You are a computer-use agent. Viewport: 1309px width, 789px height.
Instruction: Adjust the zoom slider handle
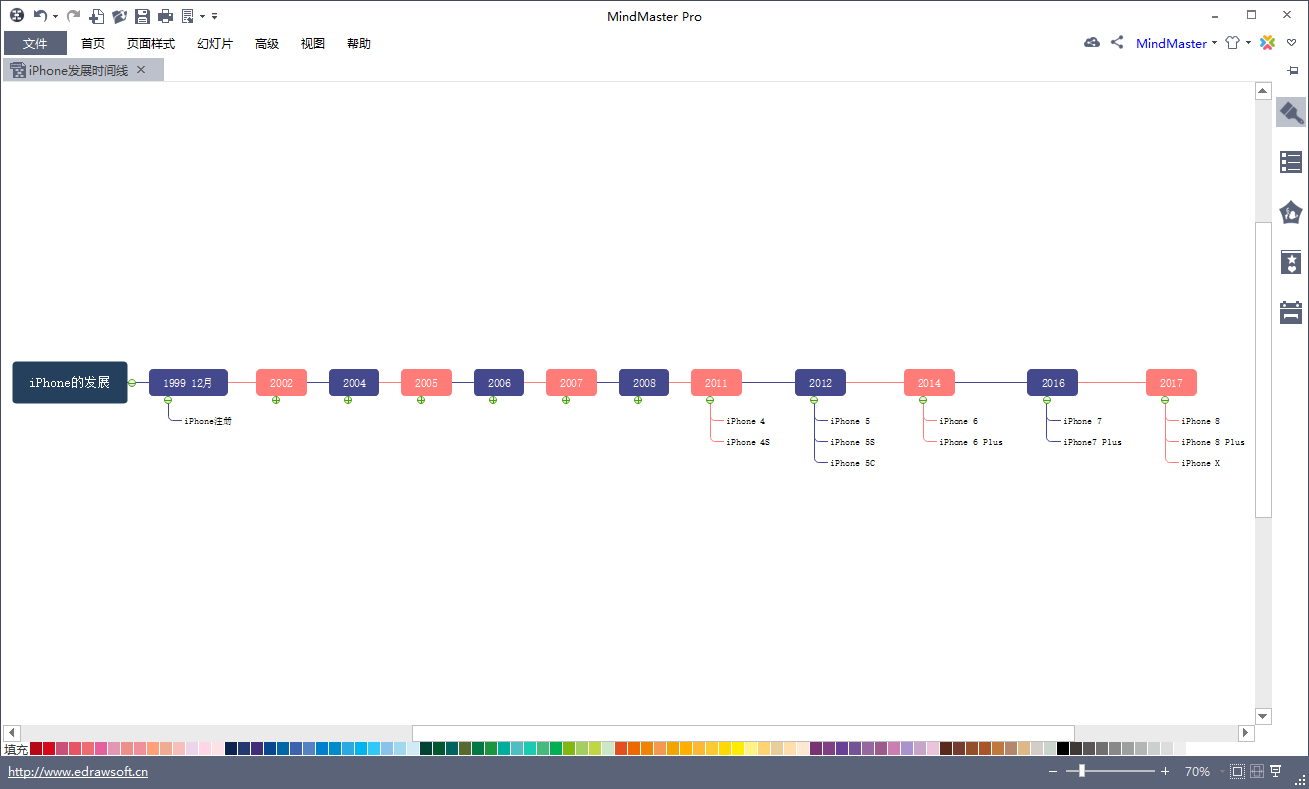(x=1082, y=771)
